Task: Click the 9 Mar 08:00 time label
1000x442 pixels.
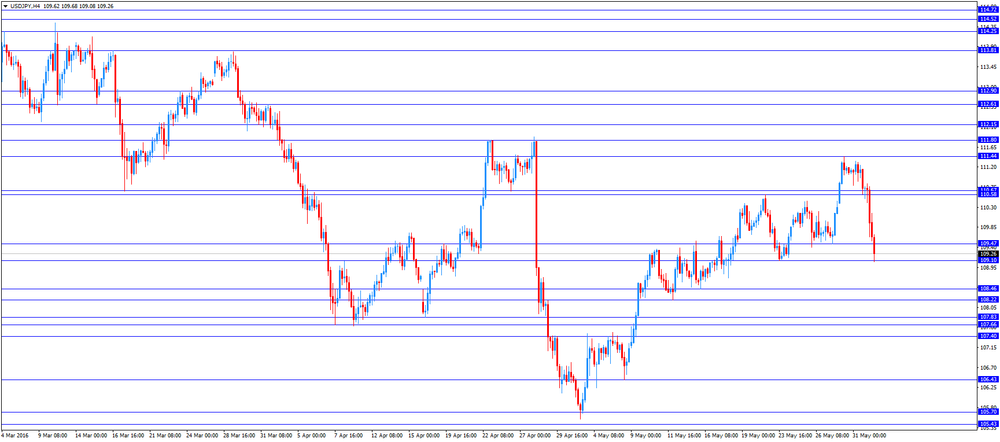Action: pos(53,436)
